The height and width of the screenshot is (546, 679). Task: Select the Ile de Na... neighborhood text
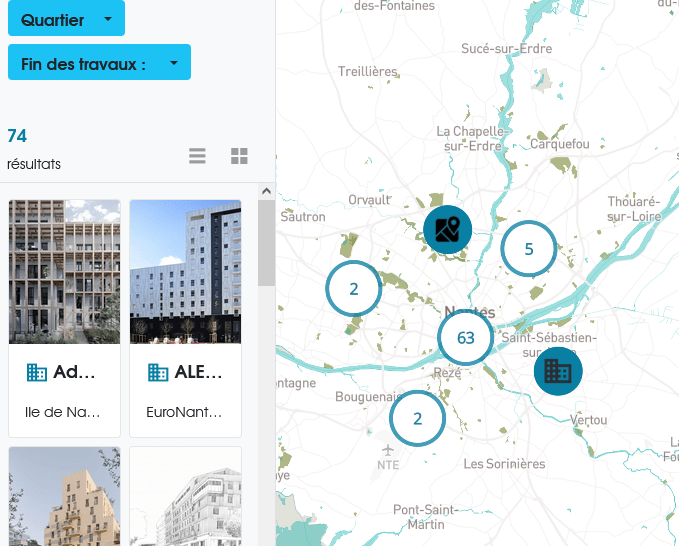(x=62, y=412)
